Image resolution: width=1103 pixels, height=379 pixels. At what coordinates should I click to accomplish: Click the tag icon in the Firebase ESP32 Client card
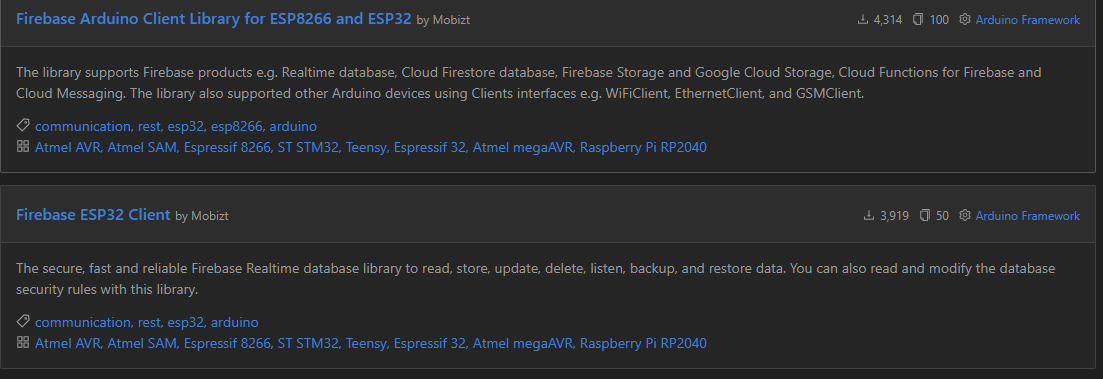23,321
